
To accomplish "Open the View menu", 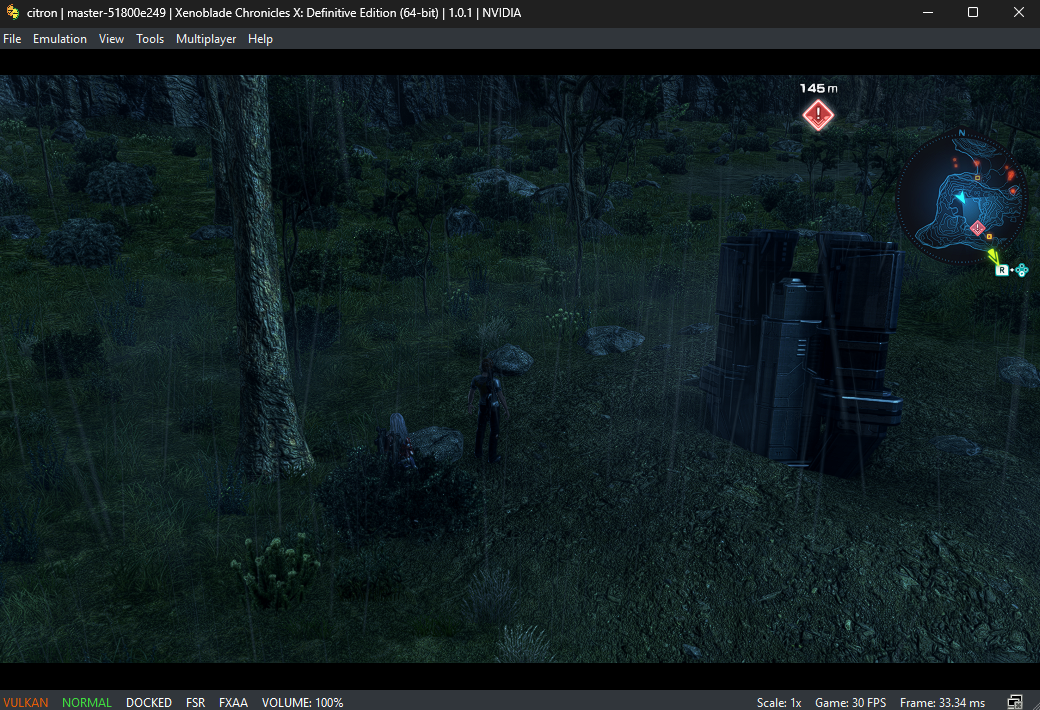I will click(x=111, y=38).
